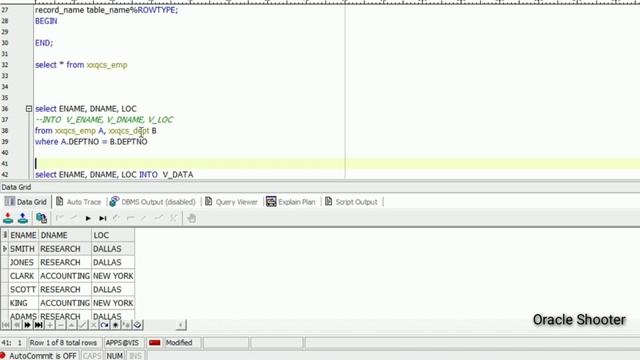Click the Modified status panel
The image size is (640, 360).
pyautogui.click(x=179, y=343)
